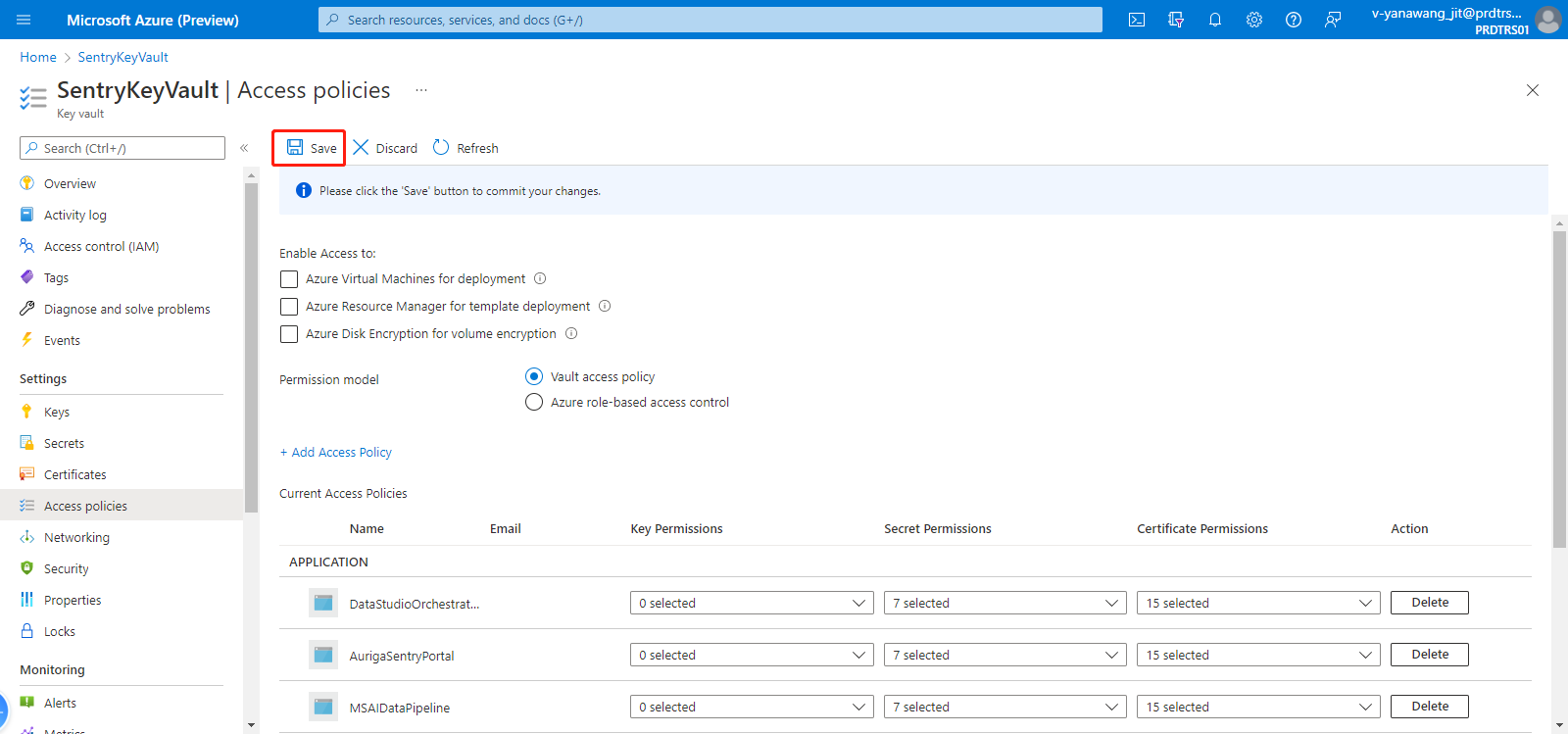Open Key Permissions dropdown for DataStudioOrchestrat
Image resolution: width=1568 pixels, height=734 pixels.
click(752, 603)
